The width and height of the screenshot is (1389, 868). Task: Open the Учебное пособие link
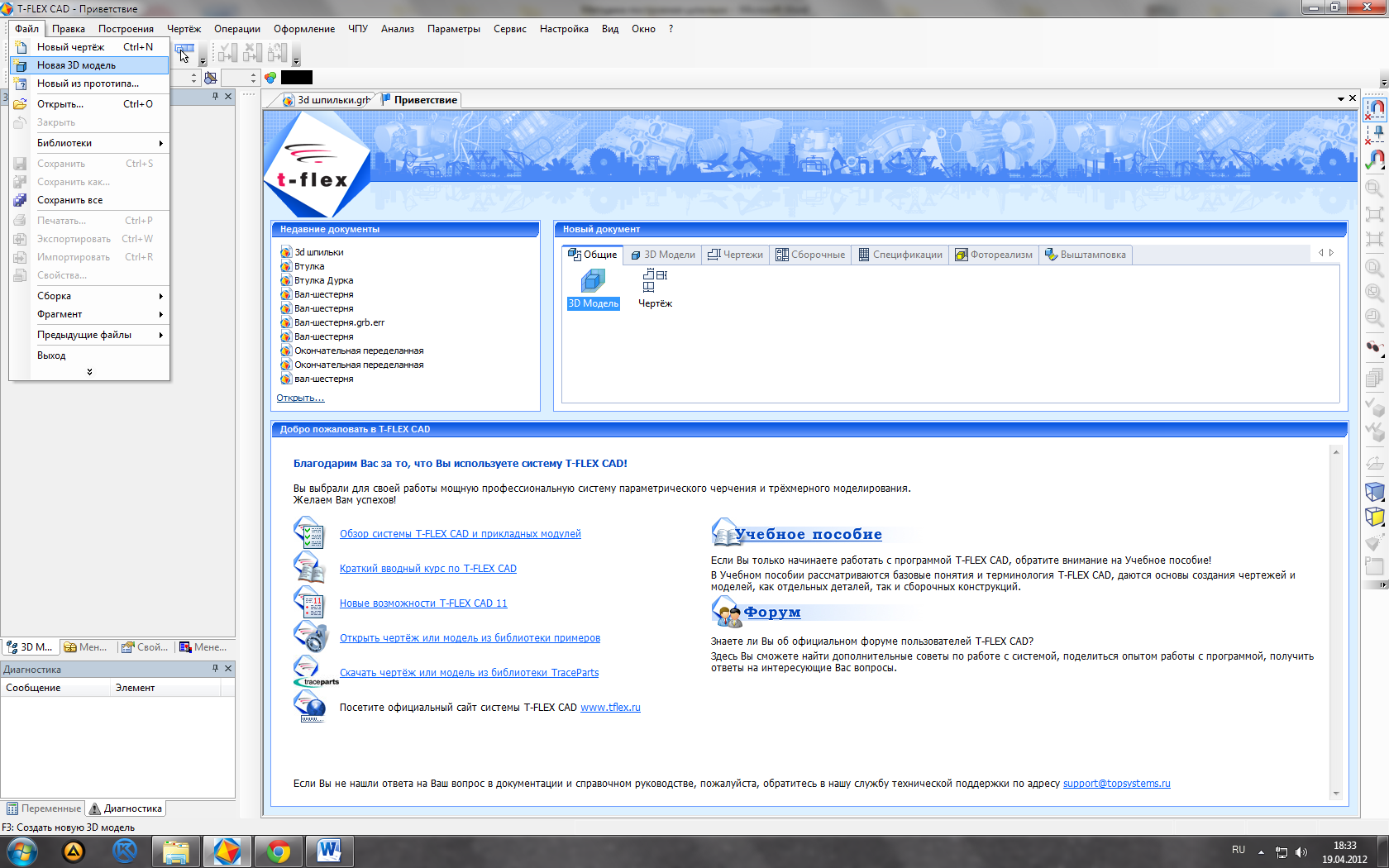[809, 535]
